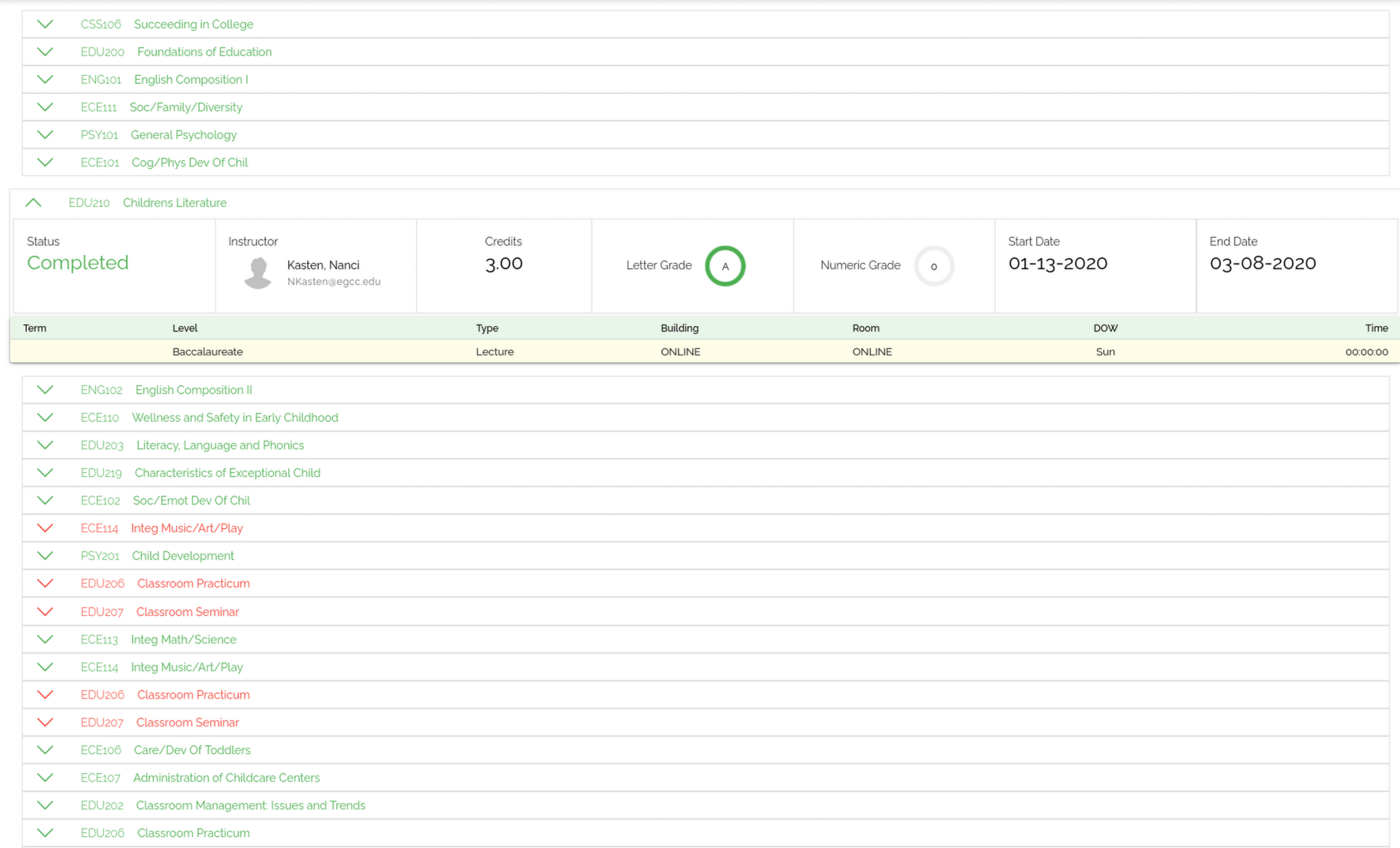1400x848 pixels.
Task: Expand the ENG101 English Composition I chevron
Action: point(45,80)
